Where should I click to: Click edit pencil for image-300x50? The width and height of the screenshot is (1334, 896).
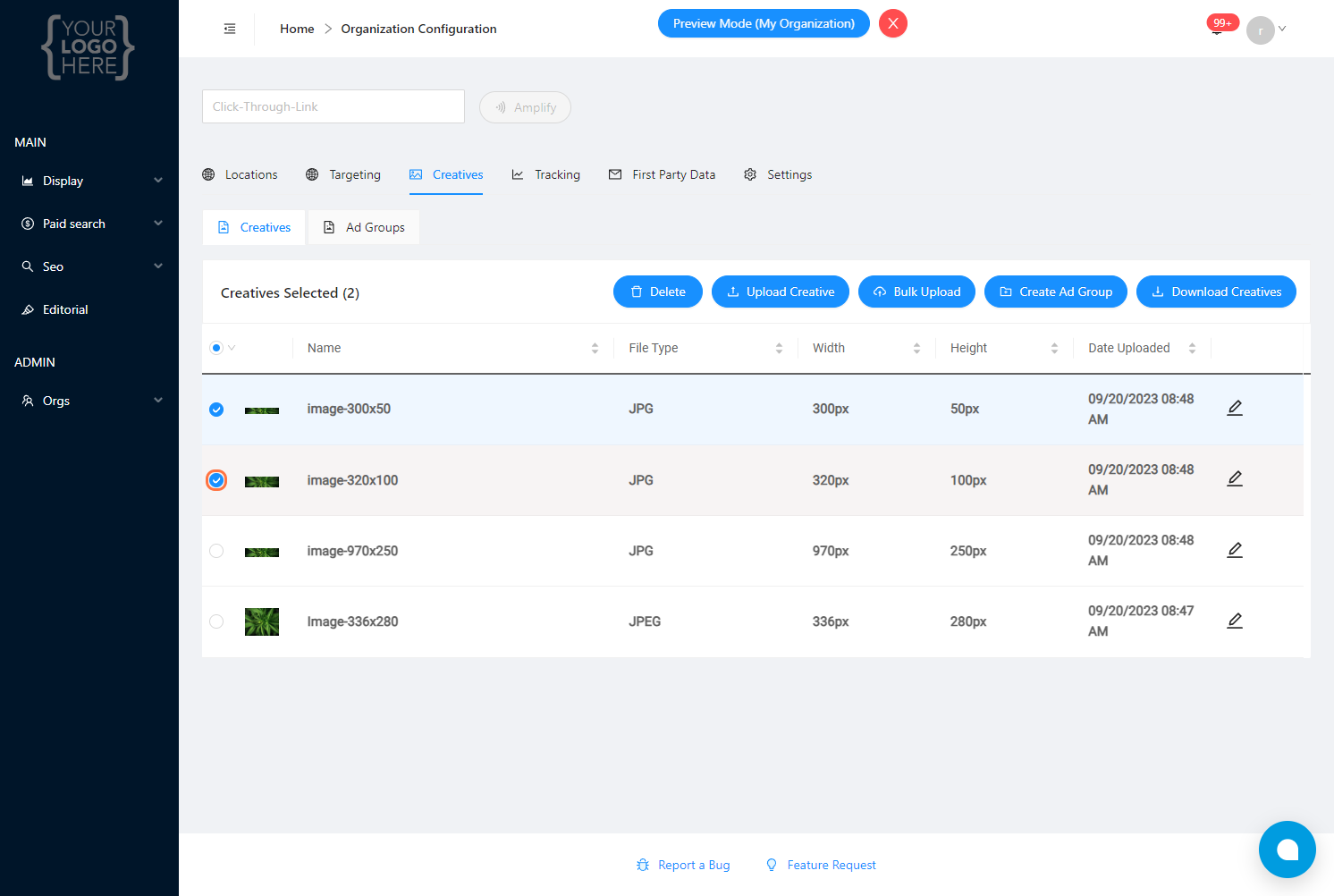[x=1235, y=408]
